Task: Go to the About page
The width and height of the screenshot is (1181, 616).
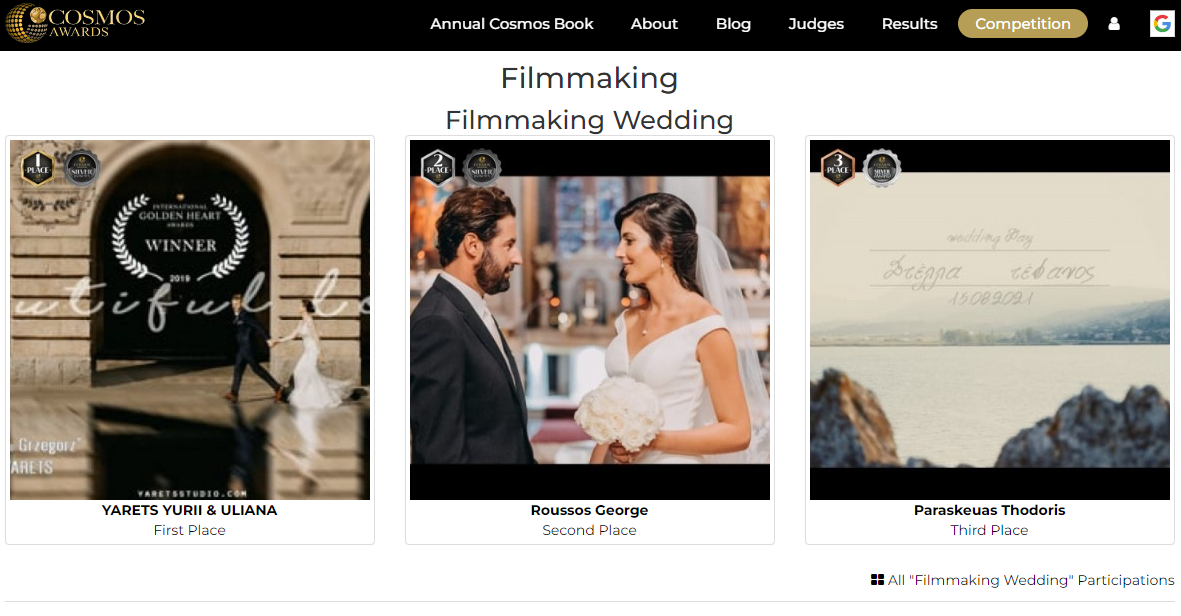Action: [x=654, y=24]
